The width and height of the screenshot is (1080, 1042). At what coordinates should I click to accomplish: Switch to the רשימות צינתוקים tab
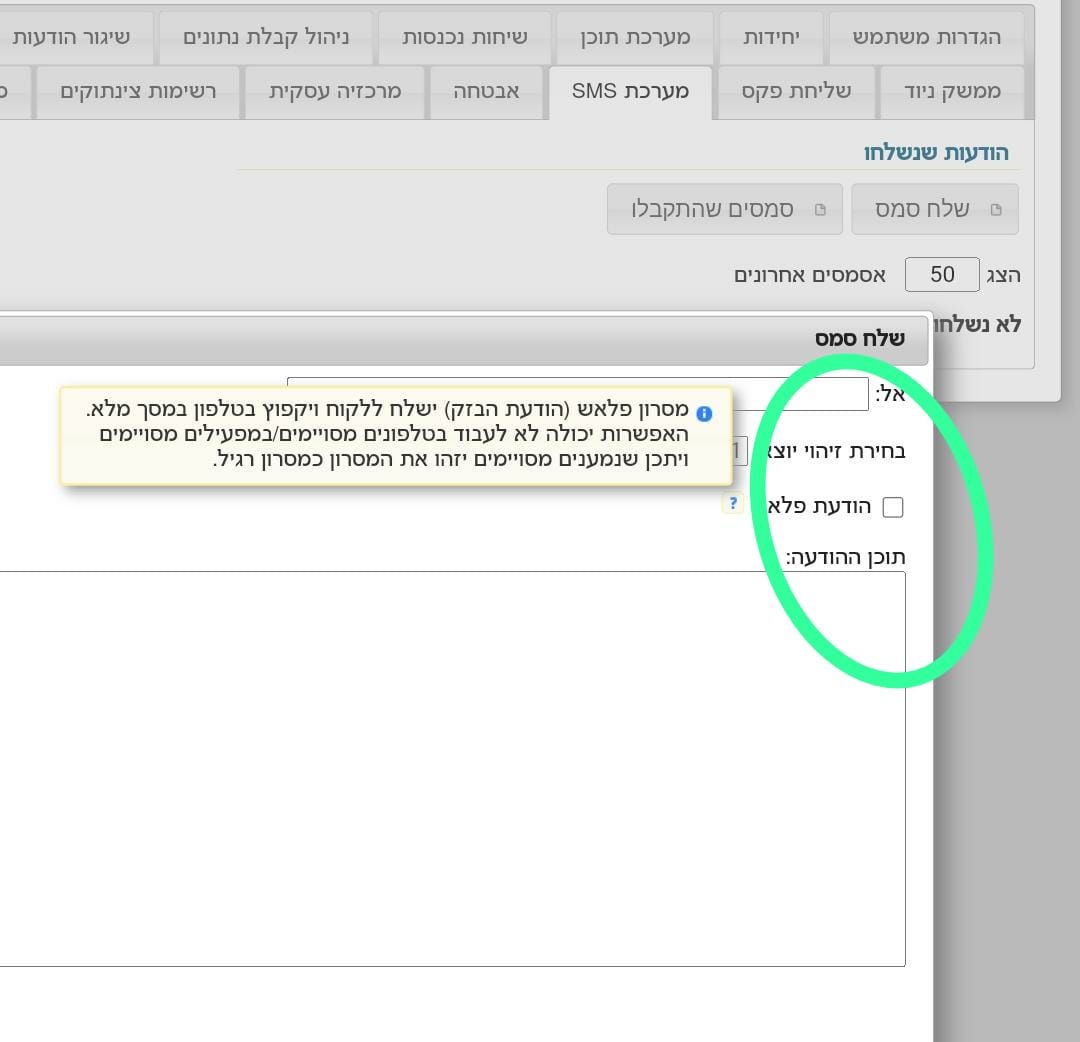[x=138, y=92]
